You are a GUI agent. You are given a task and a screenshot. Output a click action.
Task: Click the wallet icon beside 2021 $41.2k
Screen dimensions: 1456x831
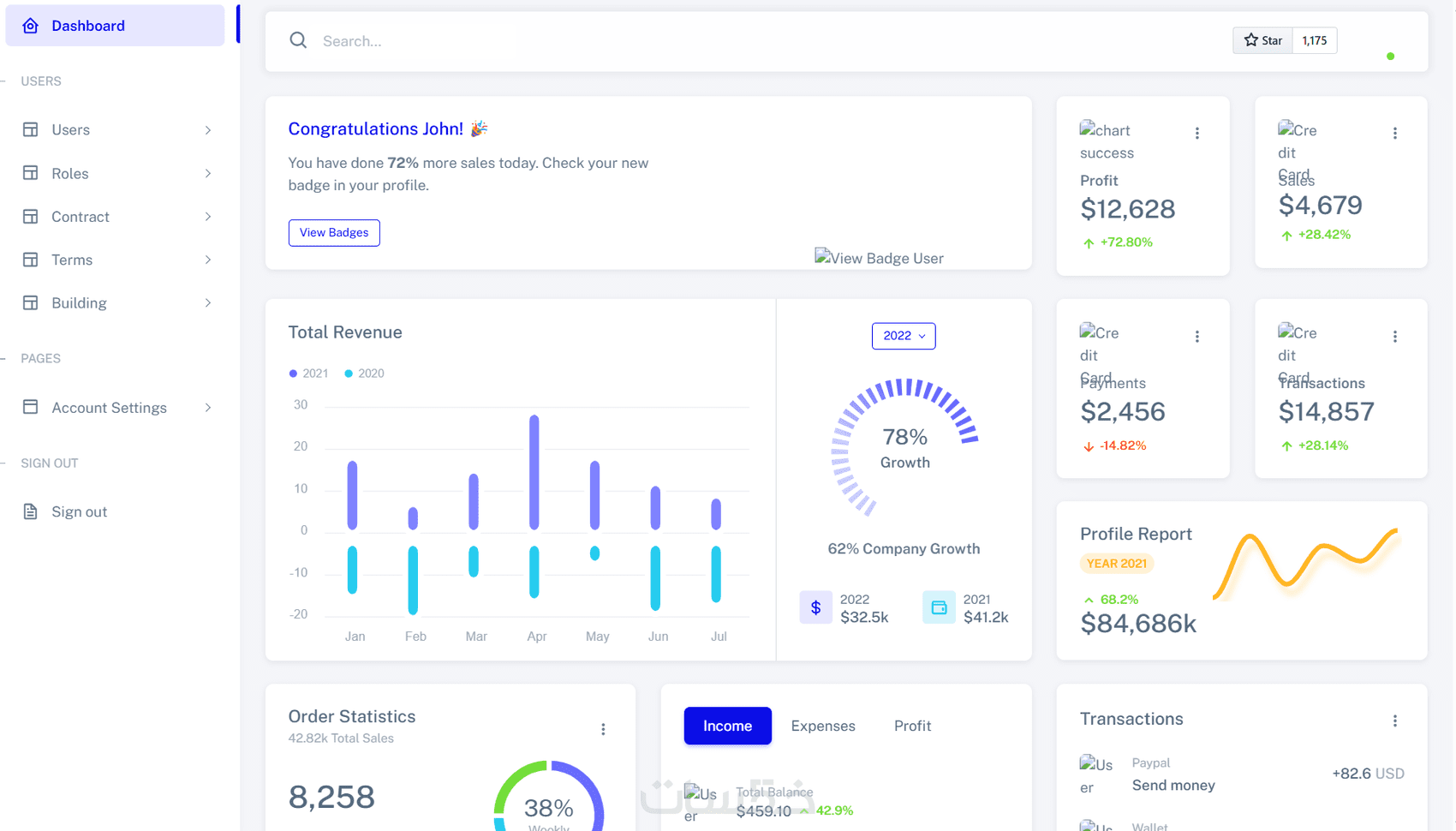point(939,607)
